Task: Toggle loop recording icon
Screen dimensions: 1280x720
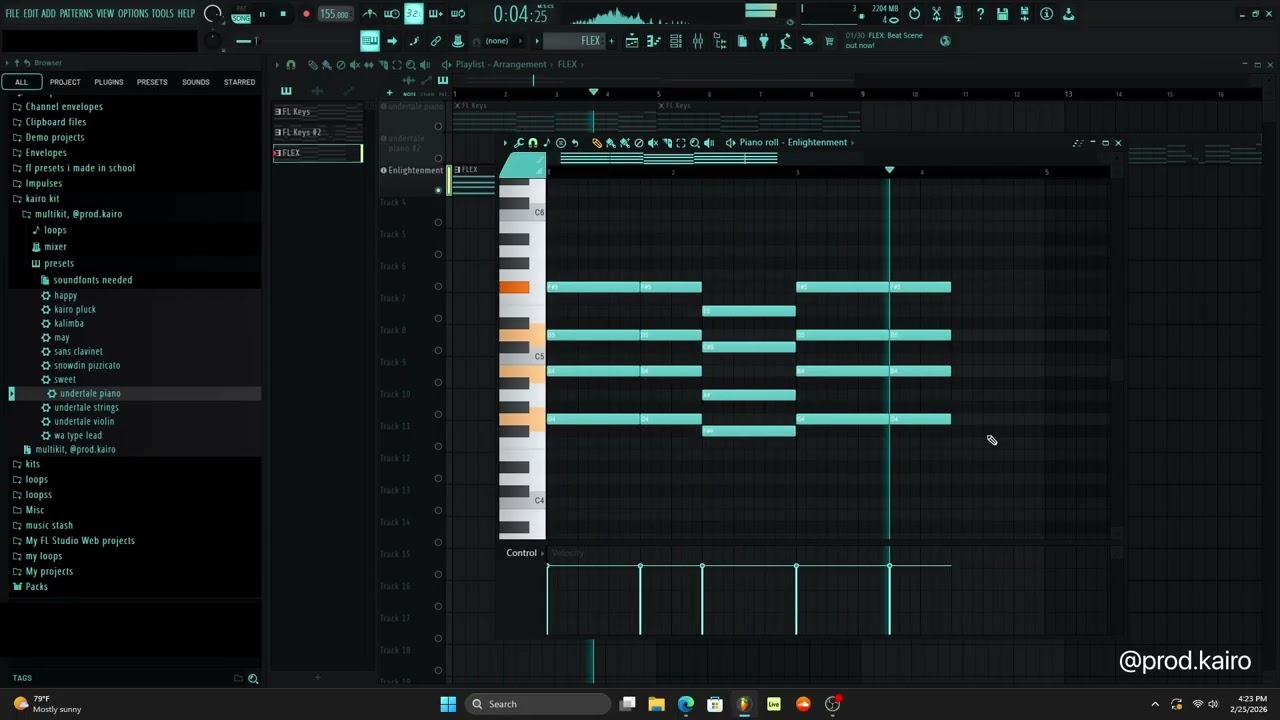Action: coord(457,14)
